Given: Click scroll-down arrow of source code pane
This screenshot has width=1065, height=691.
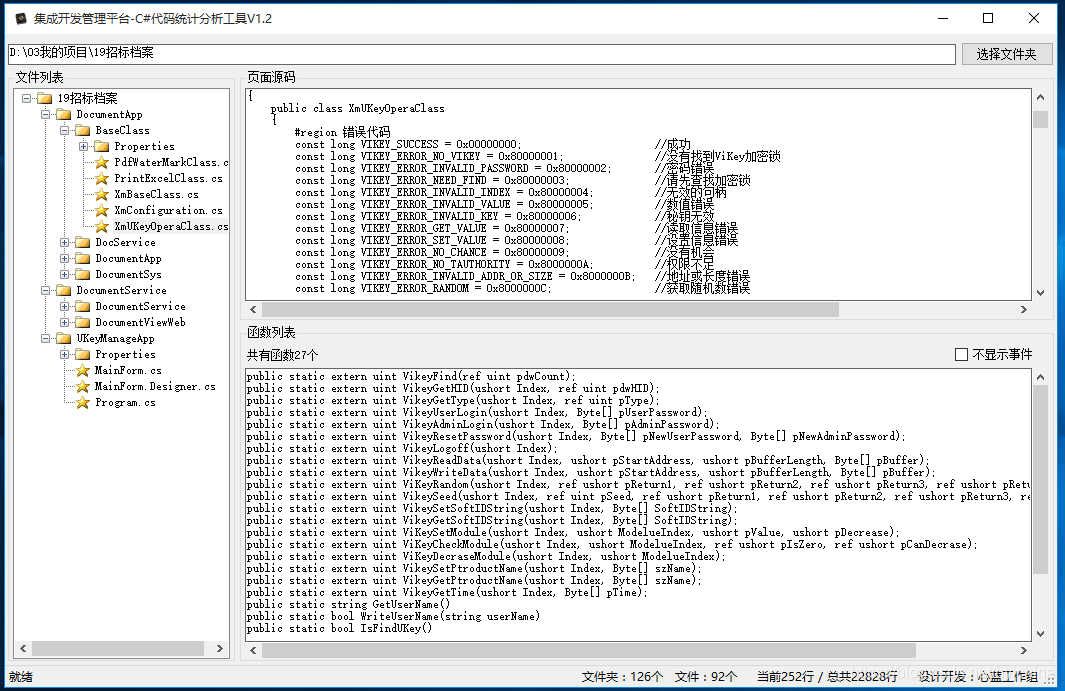Looking at the screenshot, I should point(1041,293).
